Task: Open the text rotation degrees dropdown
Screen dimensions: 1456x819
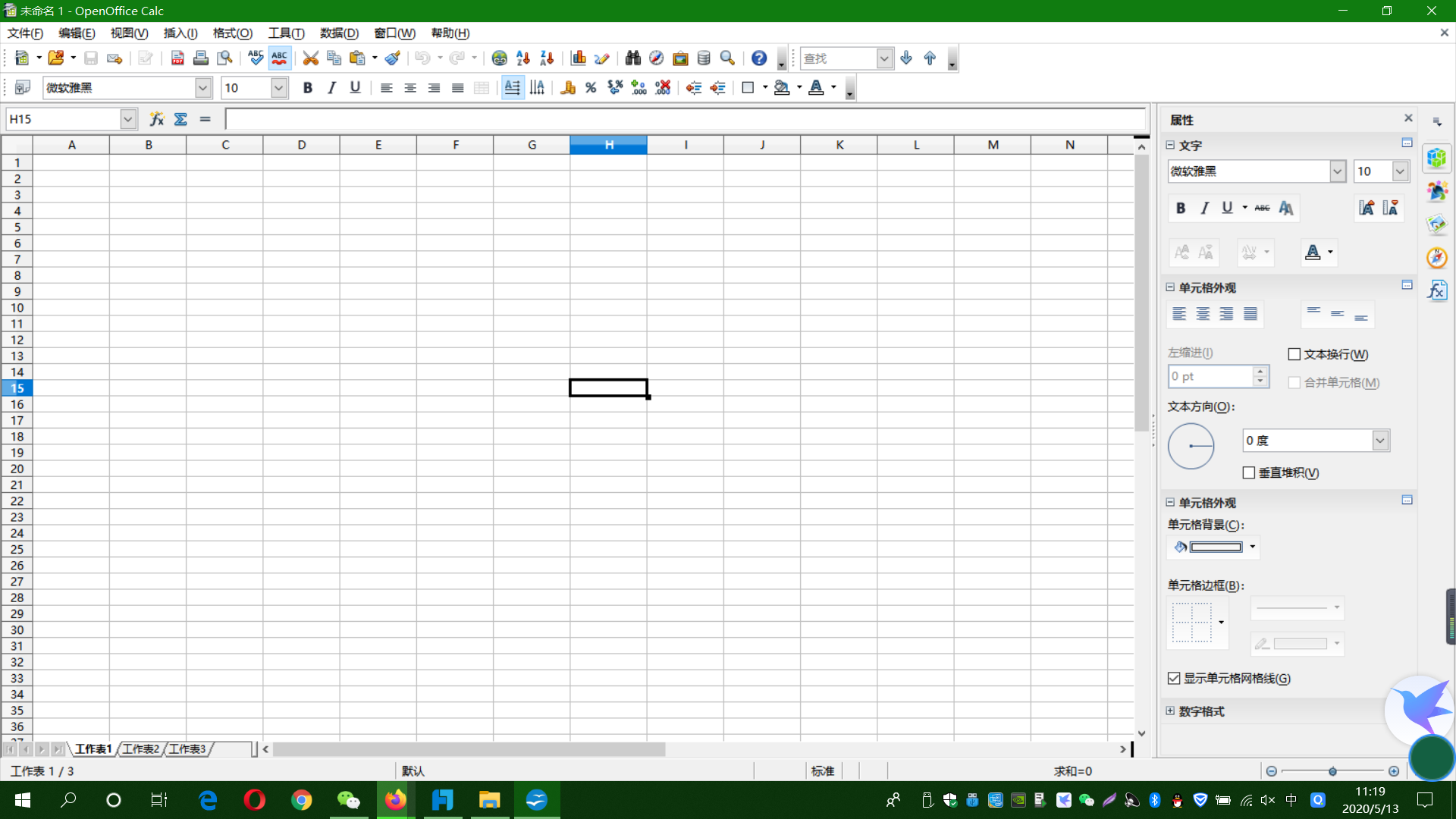Action: coord(1380,441)
